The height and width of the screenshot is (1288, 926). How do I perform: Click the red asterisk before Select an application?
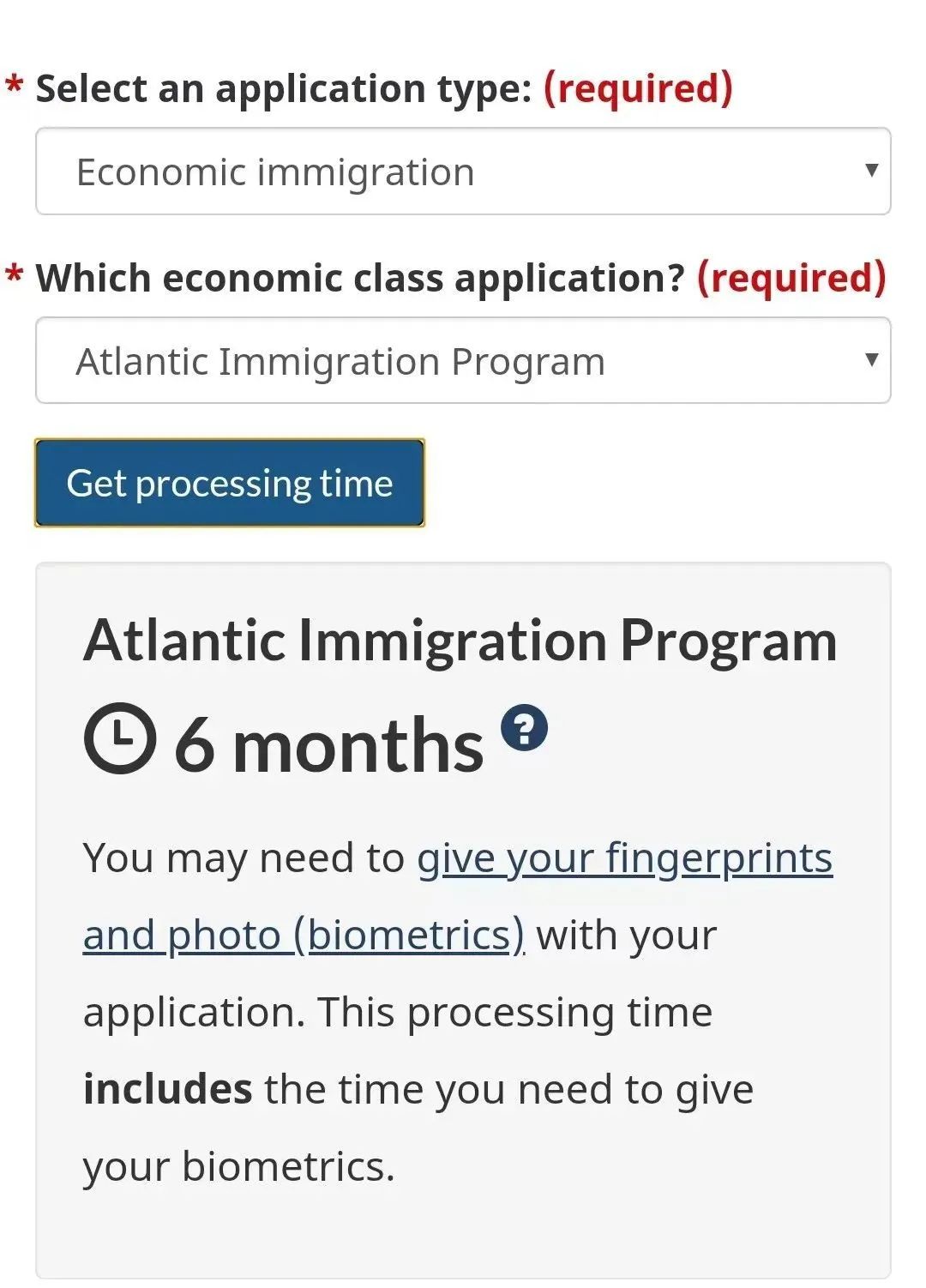click(x=15, y=86)
